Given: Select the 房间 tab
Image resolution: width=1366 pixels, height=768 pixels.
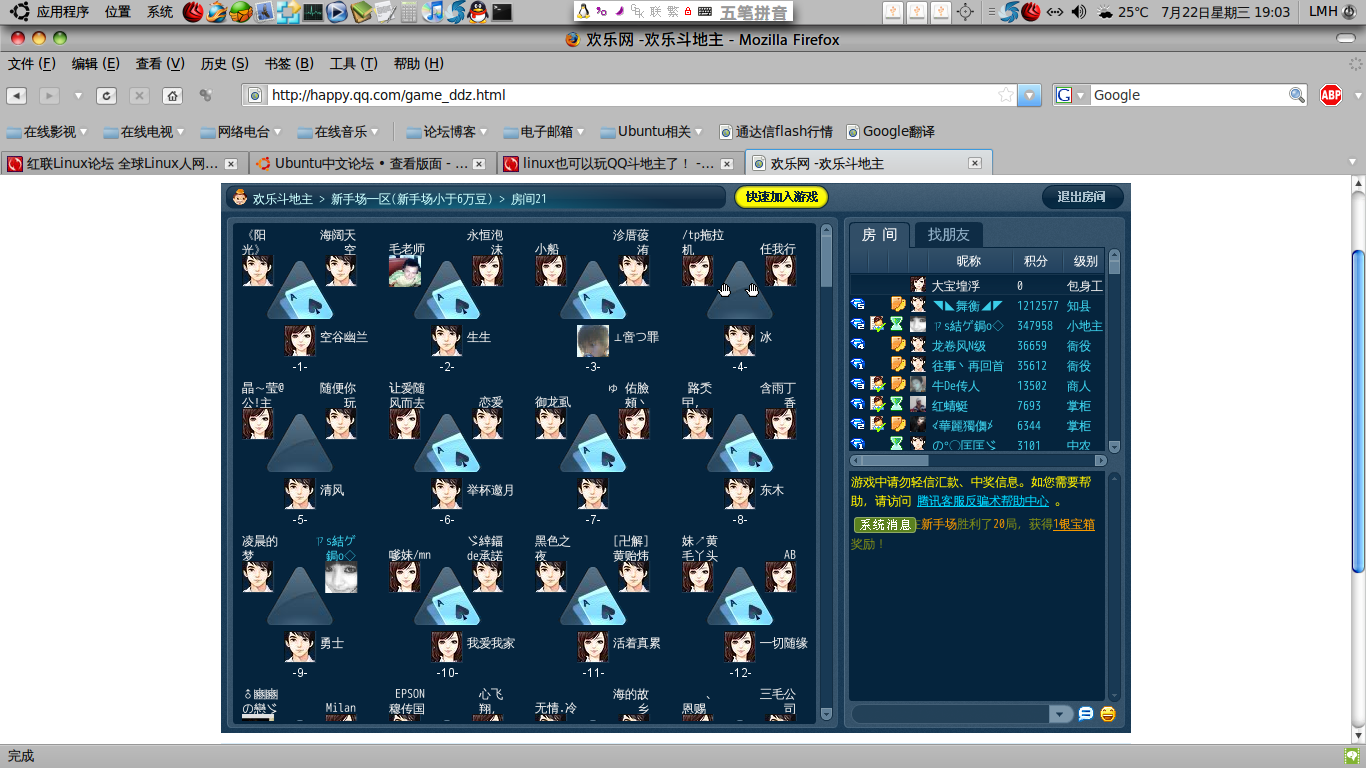Looking at the screenshot, I should point(879,234).
